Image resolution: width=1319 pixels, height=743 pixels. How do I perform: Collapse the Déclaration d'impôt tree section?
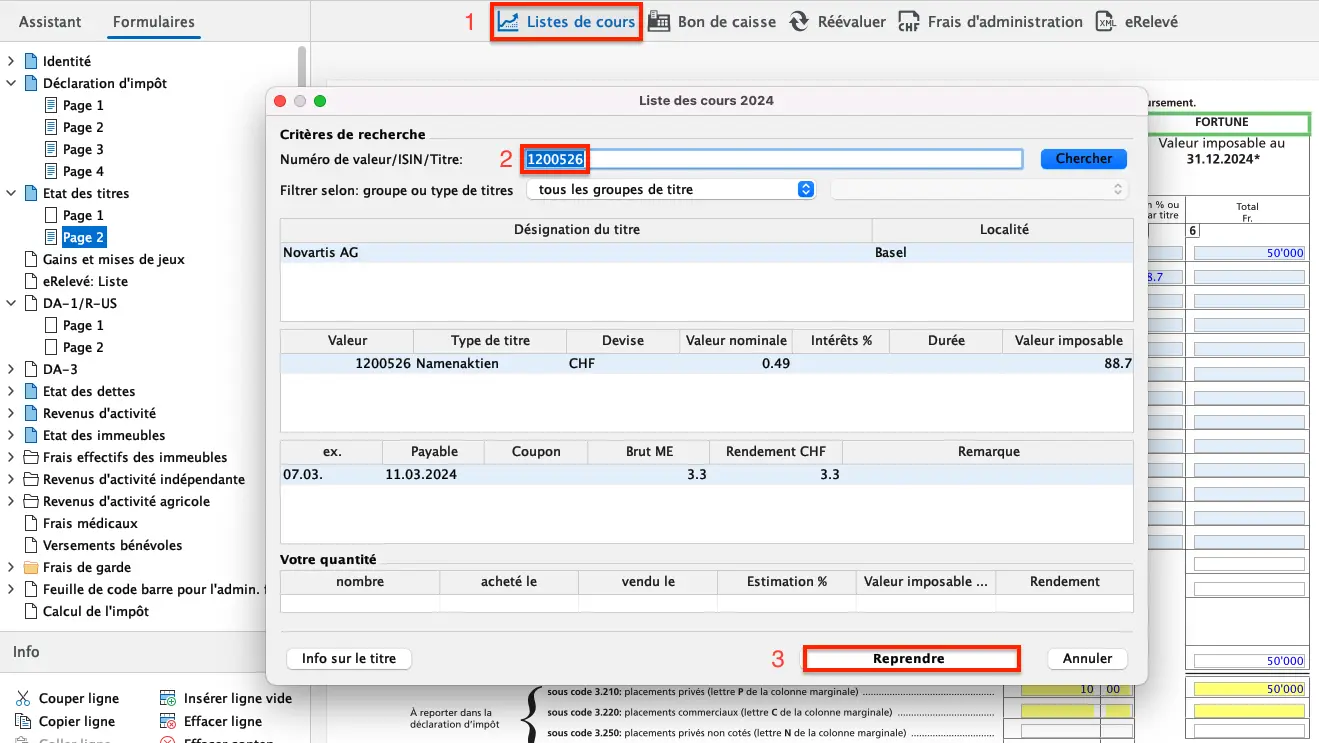[x=11, y=83]
